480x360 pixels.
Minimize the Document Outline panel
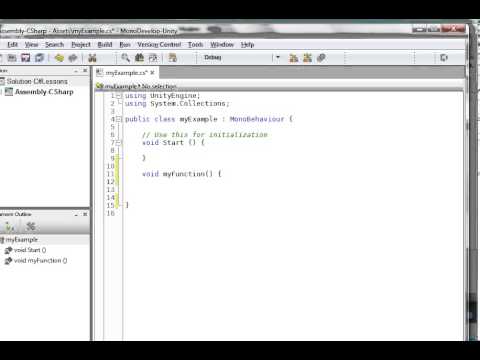click(76, 214)
